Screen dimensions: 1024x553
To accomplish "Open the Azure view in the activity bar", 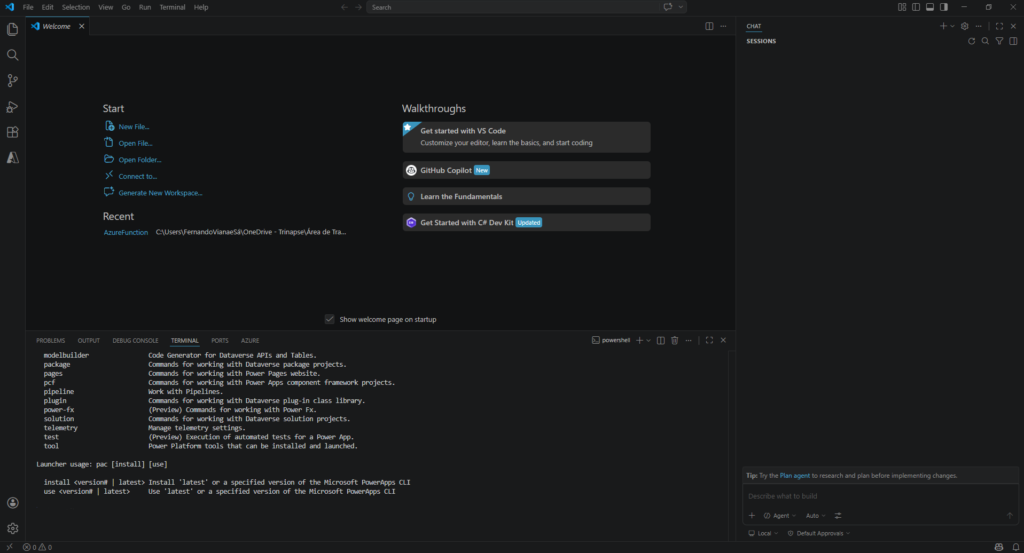I will pyautogui.click(x=12, y=157).
